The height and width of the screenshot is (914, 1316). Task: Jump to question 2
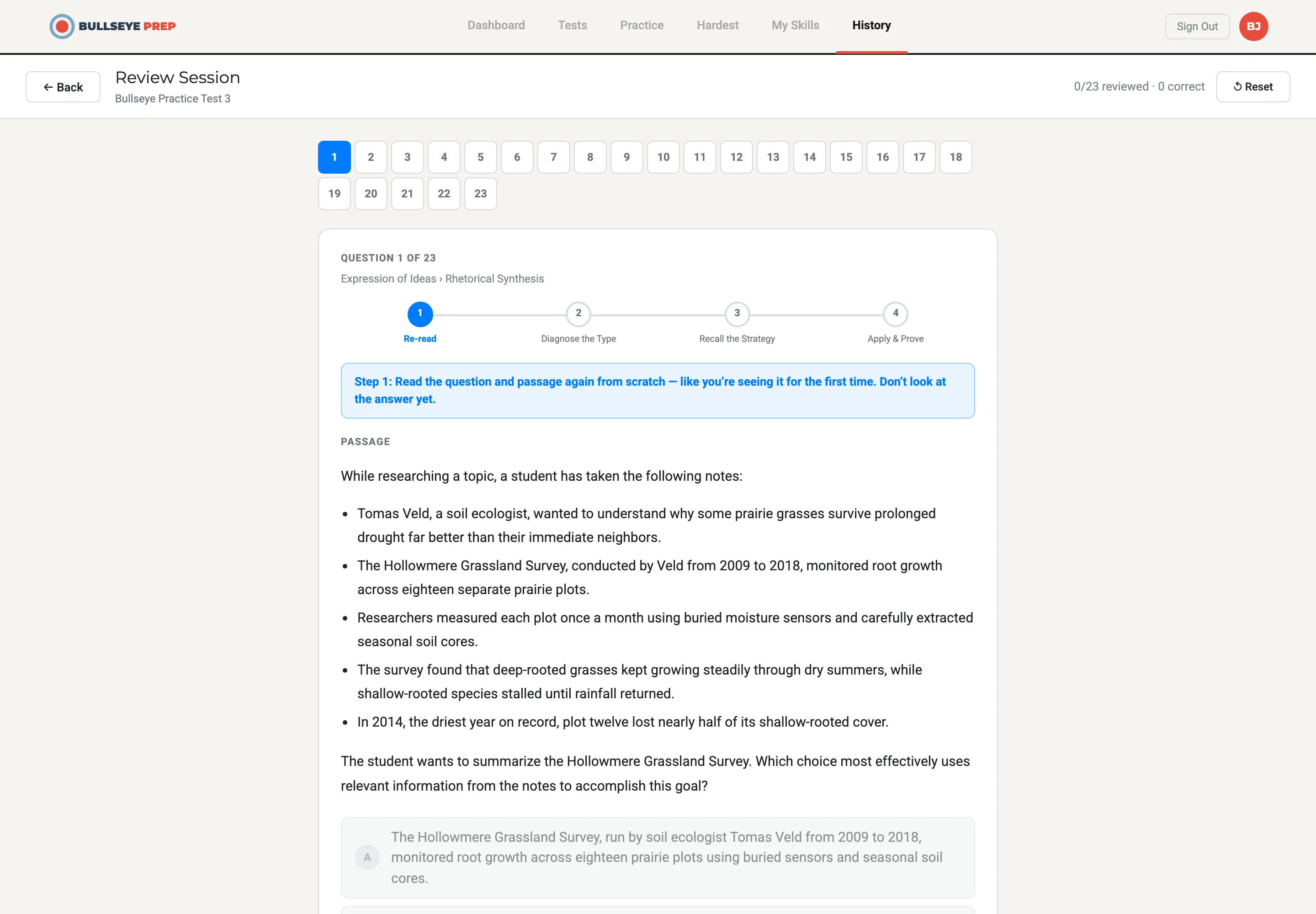coord(371,157)
